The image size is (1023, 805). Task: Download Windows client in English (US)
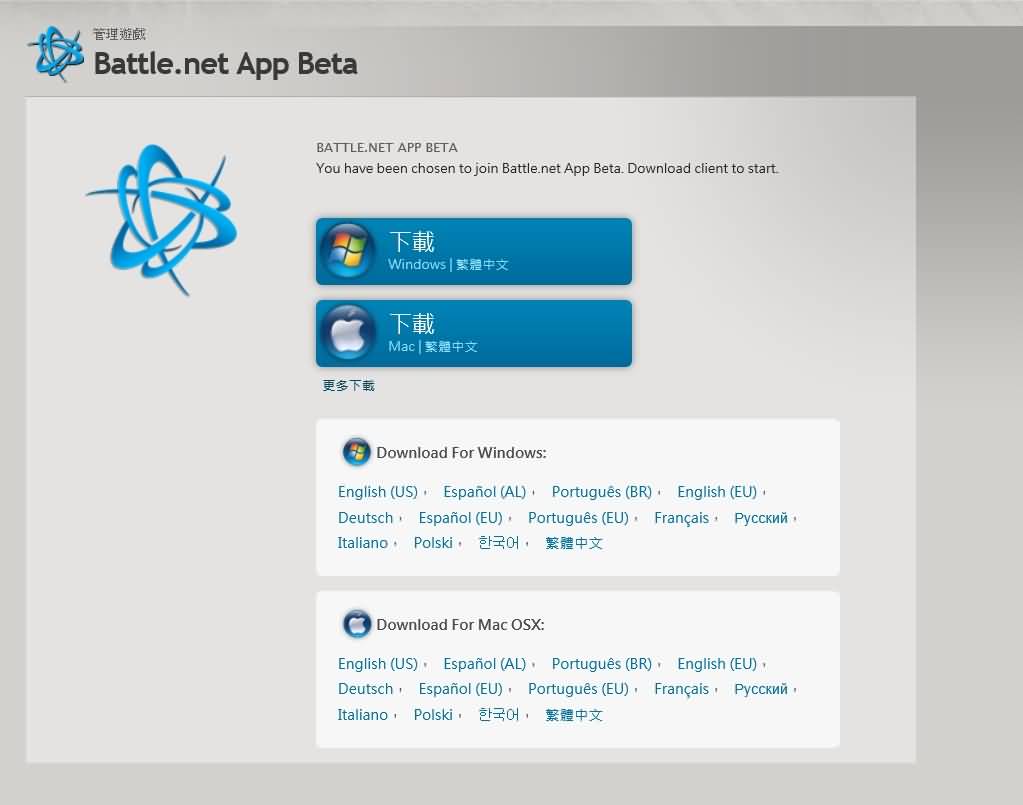(378, 492)
